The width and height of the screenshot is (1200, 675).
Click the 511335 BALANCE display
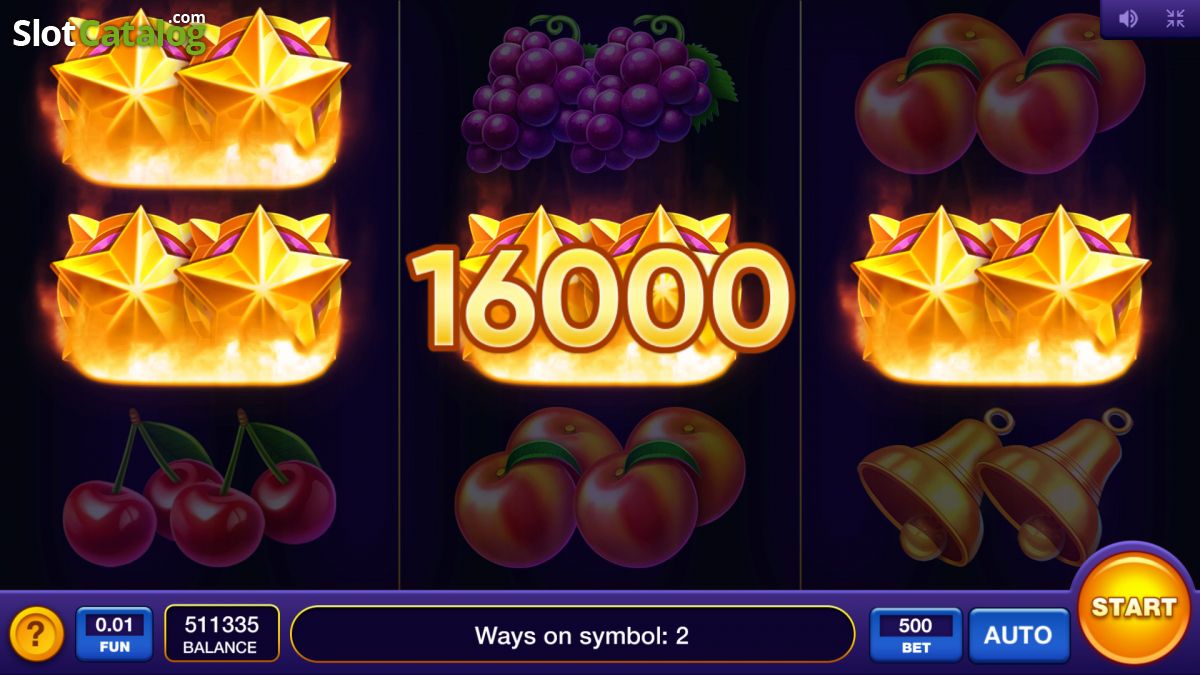[221, 634]
